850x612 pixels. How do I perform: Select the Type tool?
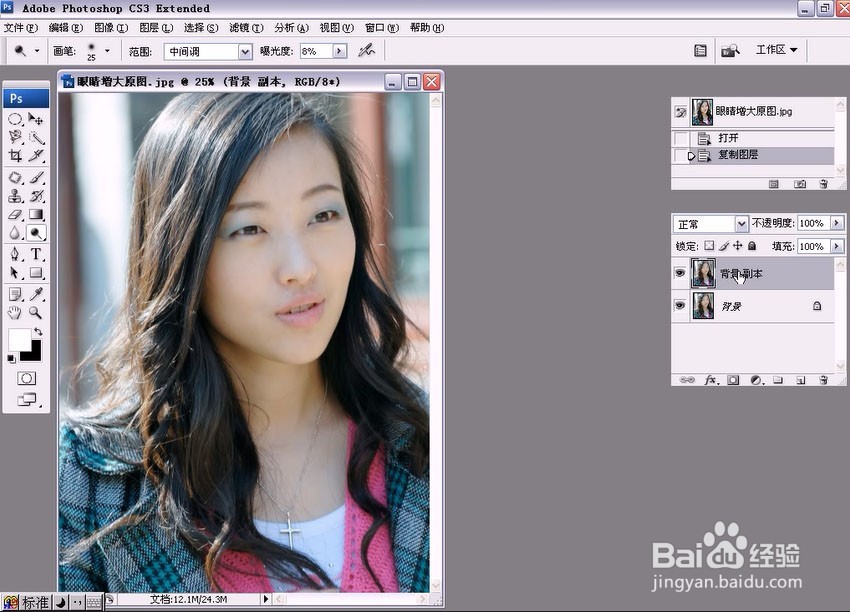pyautogui.click(x=36, y=254)
